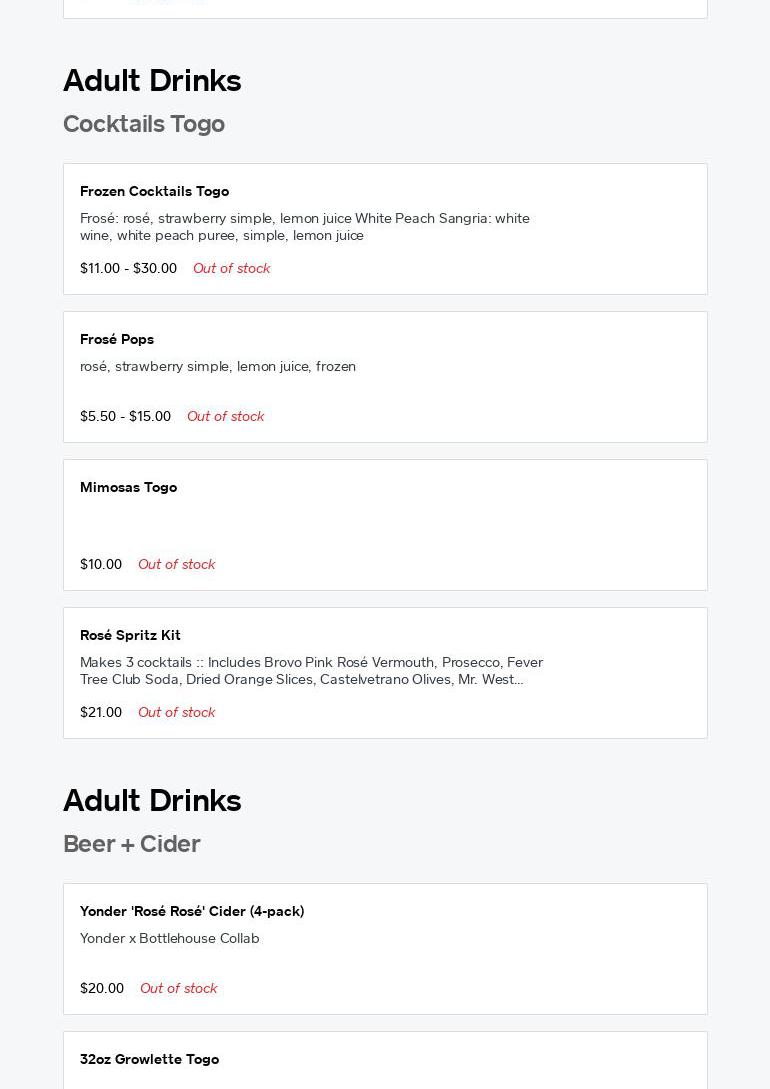The height and width of the screenshot is (1089, 770).
Task: Click the Frozen Cocktails Togo description text
Action: coord(305,227)
